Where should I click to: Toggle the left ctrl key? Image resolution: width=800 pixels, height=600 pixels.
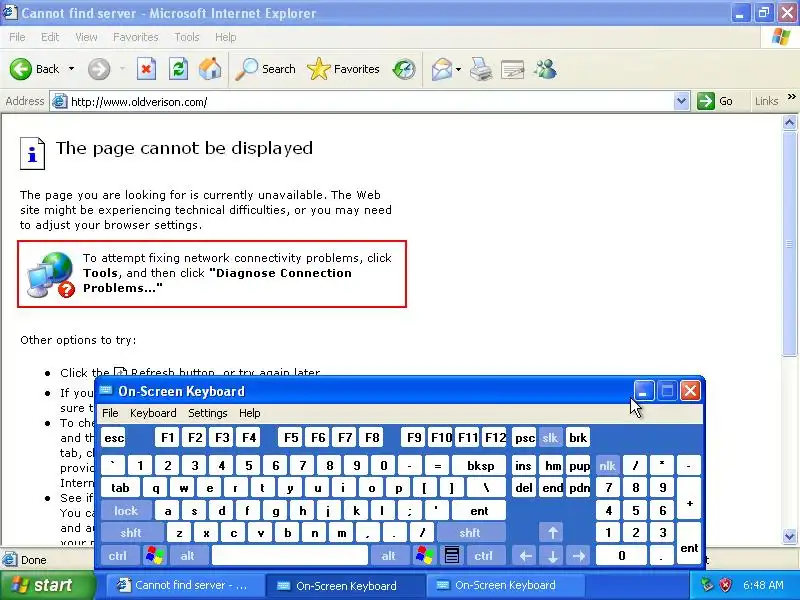[118, 555]
